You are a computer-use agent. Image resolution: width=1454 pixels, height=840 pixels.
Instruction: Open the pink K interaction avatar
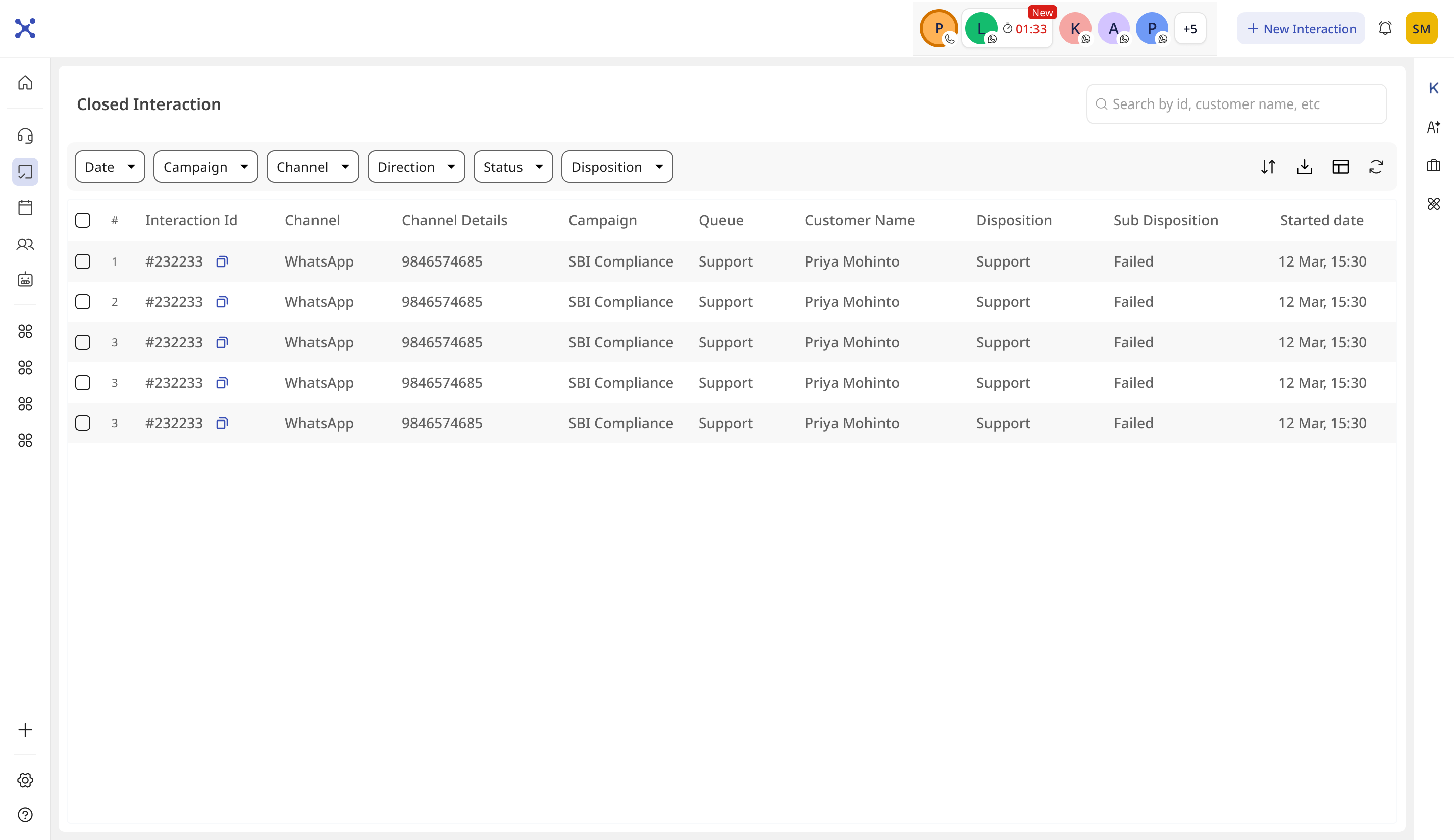tap(1075, 28)
